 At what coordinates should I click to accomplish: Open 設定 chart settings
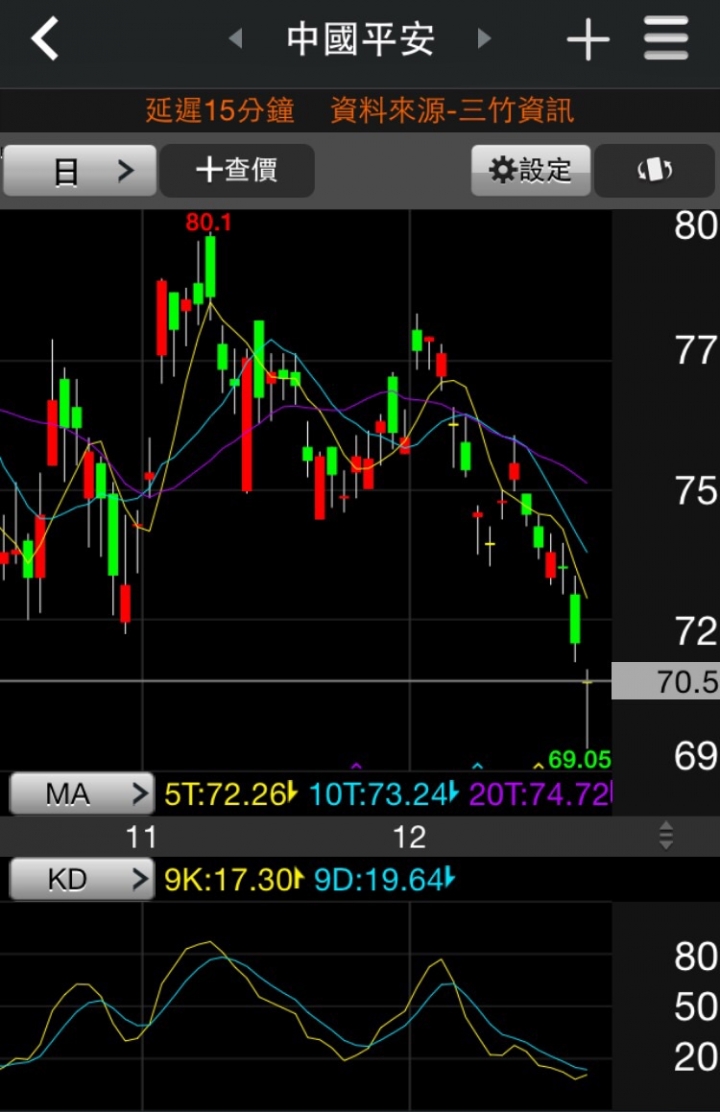click(531, 170)
